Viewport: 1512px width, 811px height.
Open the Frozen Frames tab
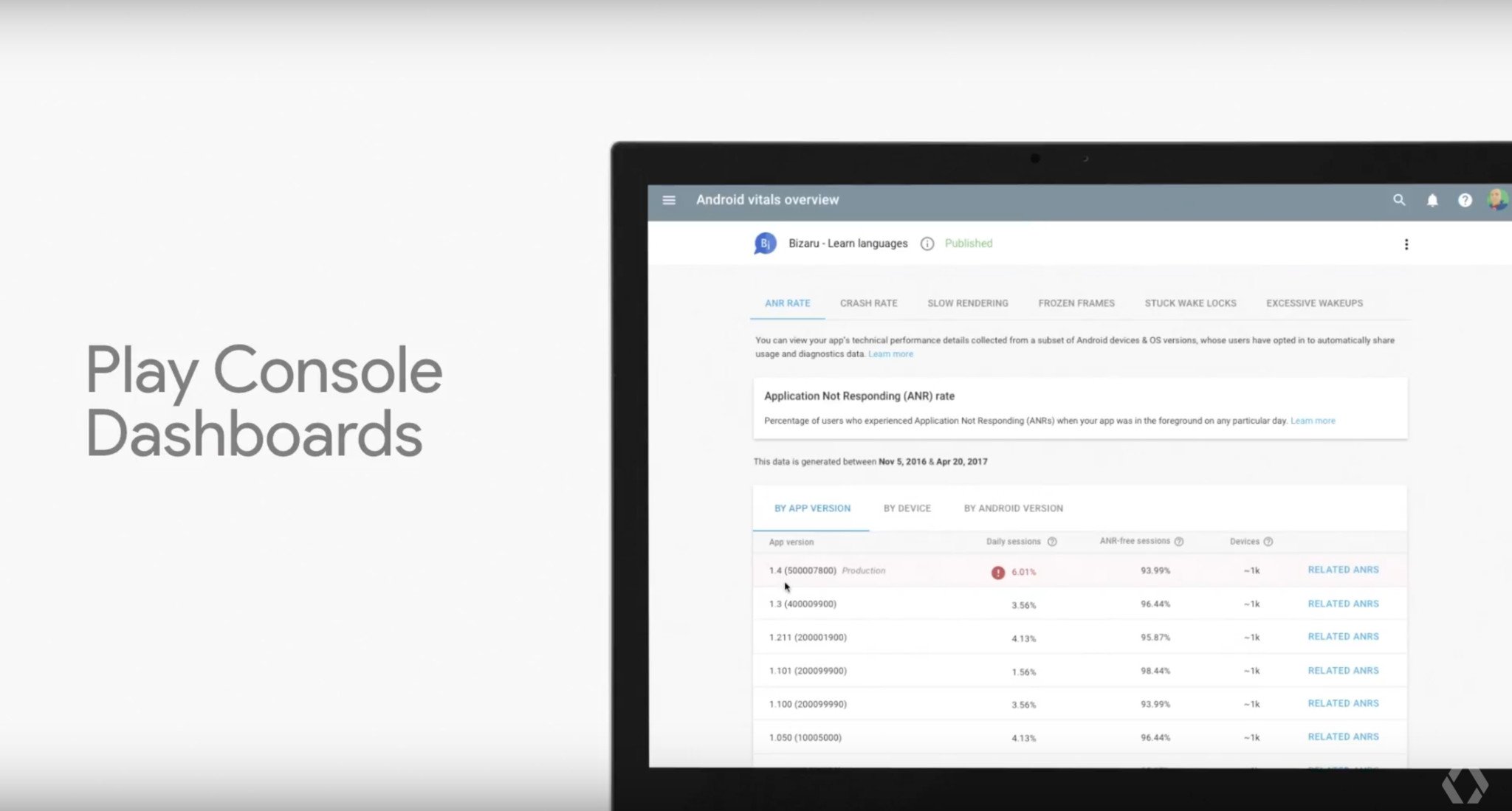[x=1076, y=303]
